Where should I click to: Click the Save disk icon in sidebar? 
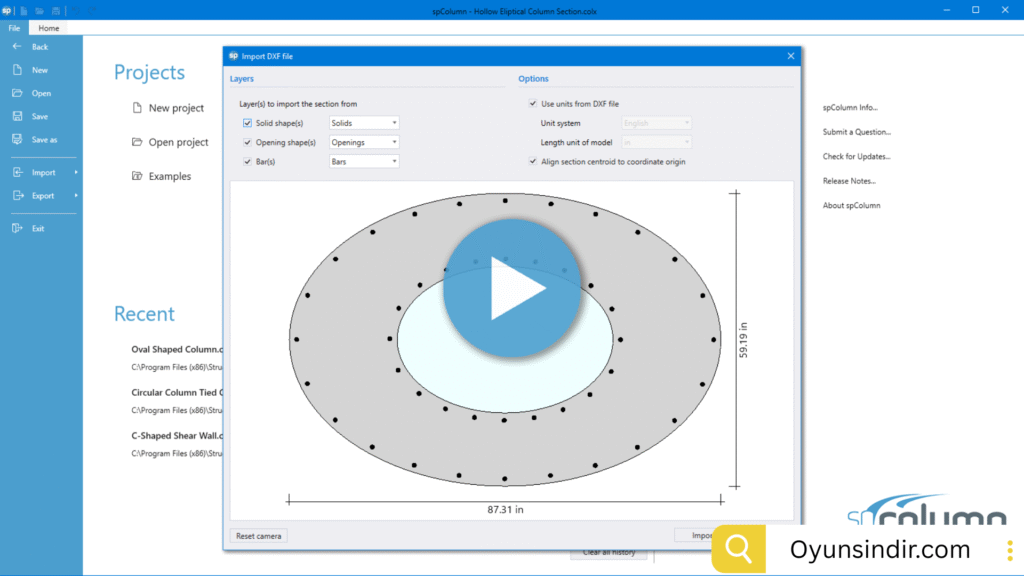pyautogui.click(x=17, y=116)
